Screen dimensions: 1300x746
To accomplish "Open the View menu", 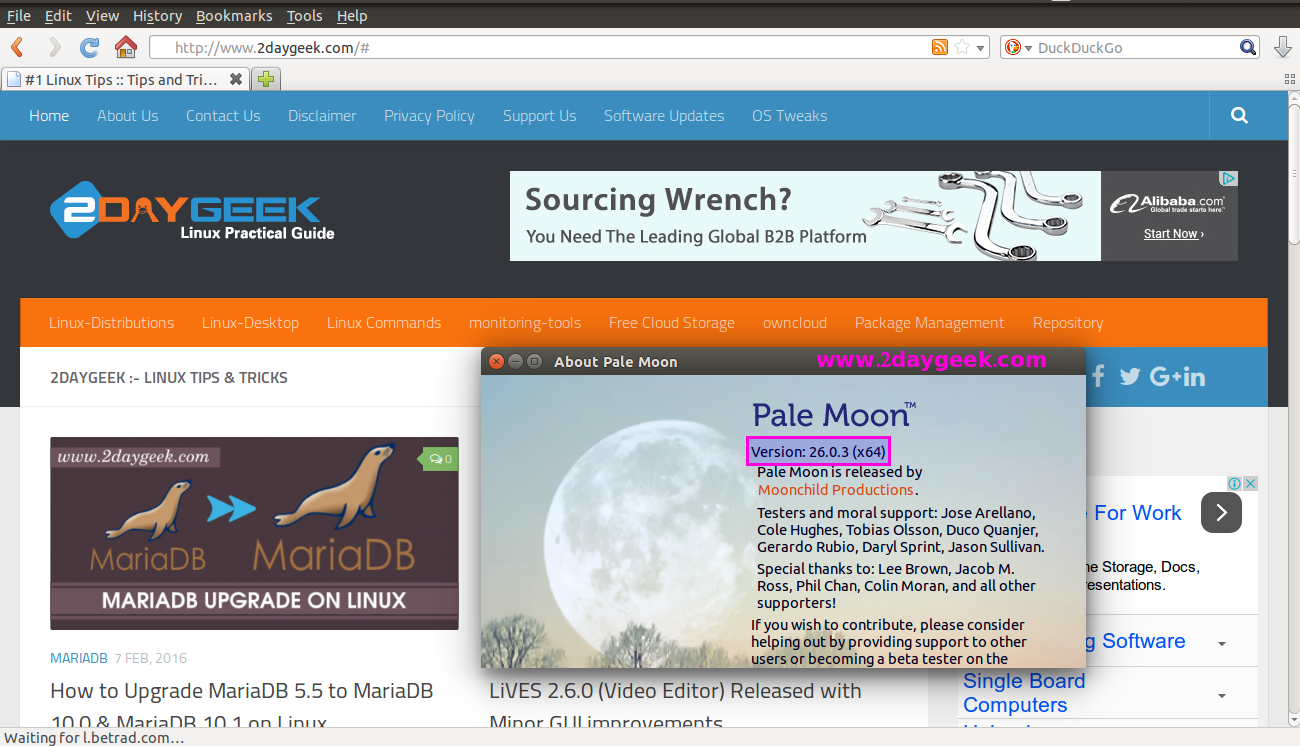I will [x=102, y=16].
